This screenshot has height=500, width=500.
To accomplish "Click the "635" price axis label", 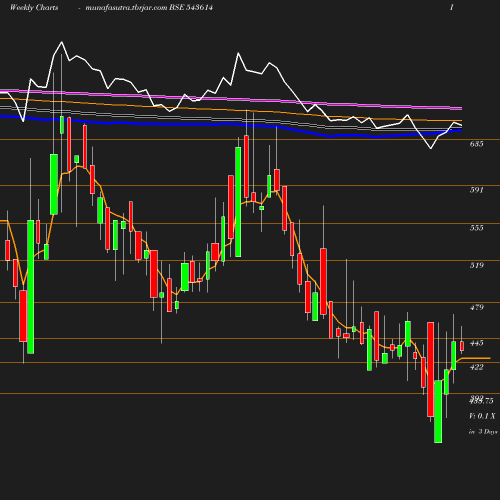I will click(476, 144).
